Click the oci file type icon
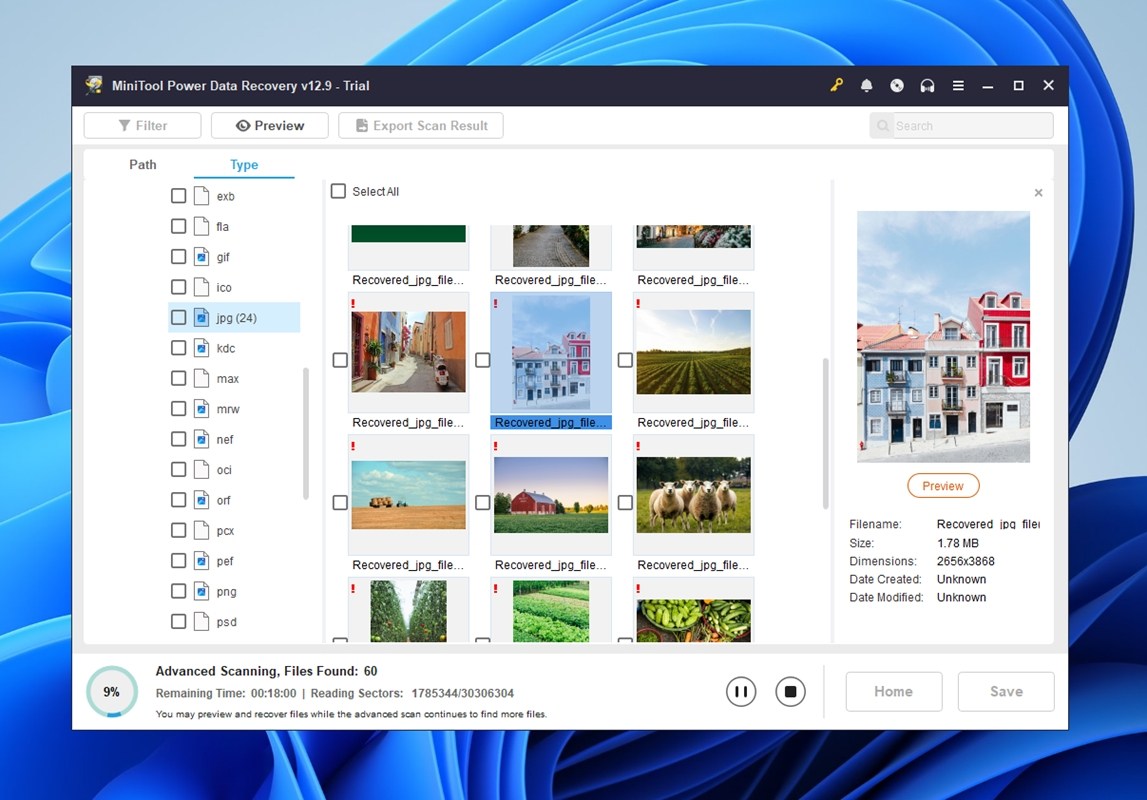The width and height of the screenshot is (1147, 800). coord(201,469)
